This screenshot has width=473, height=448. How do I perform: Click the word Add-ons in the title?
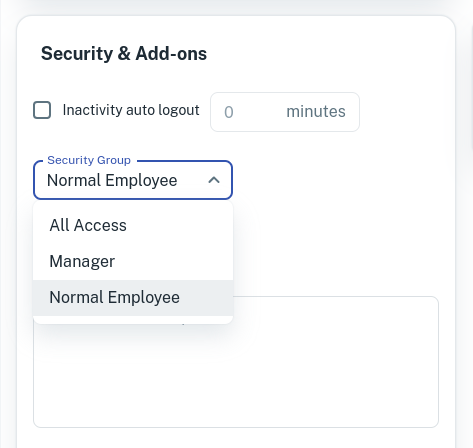click(171, 54)
